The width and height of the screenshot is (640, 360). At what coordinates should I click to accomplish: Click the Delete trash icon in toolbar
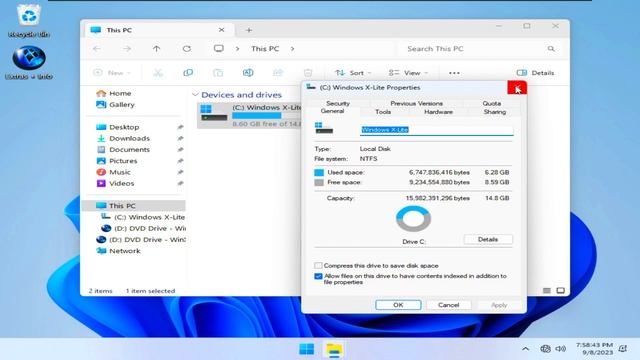point(308,73)
